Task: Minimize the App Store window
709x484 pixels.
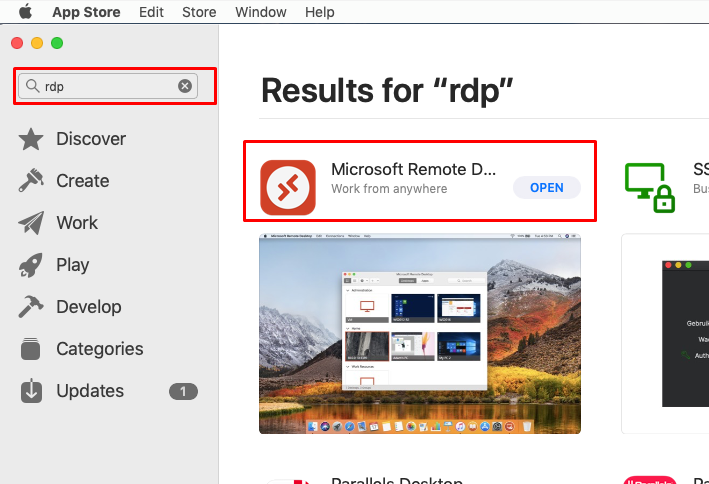Action: [37, 43]
